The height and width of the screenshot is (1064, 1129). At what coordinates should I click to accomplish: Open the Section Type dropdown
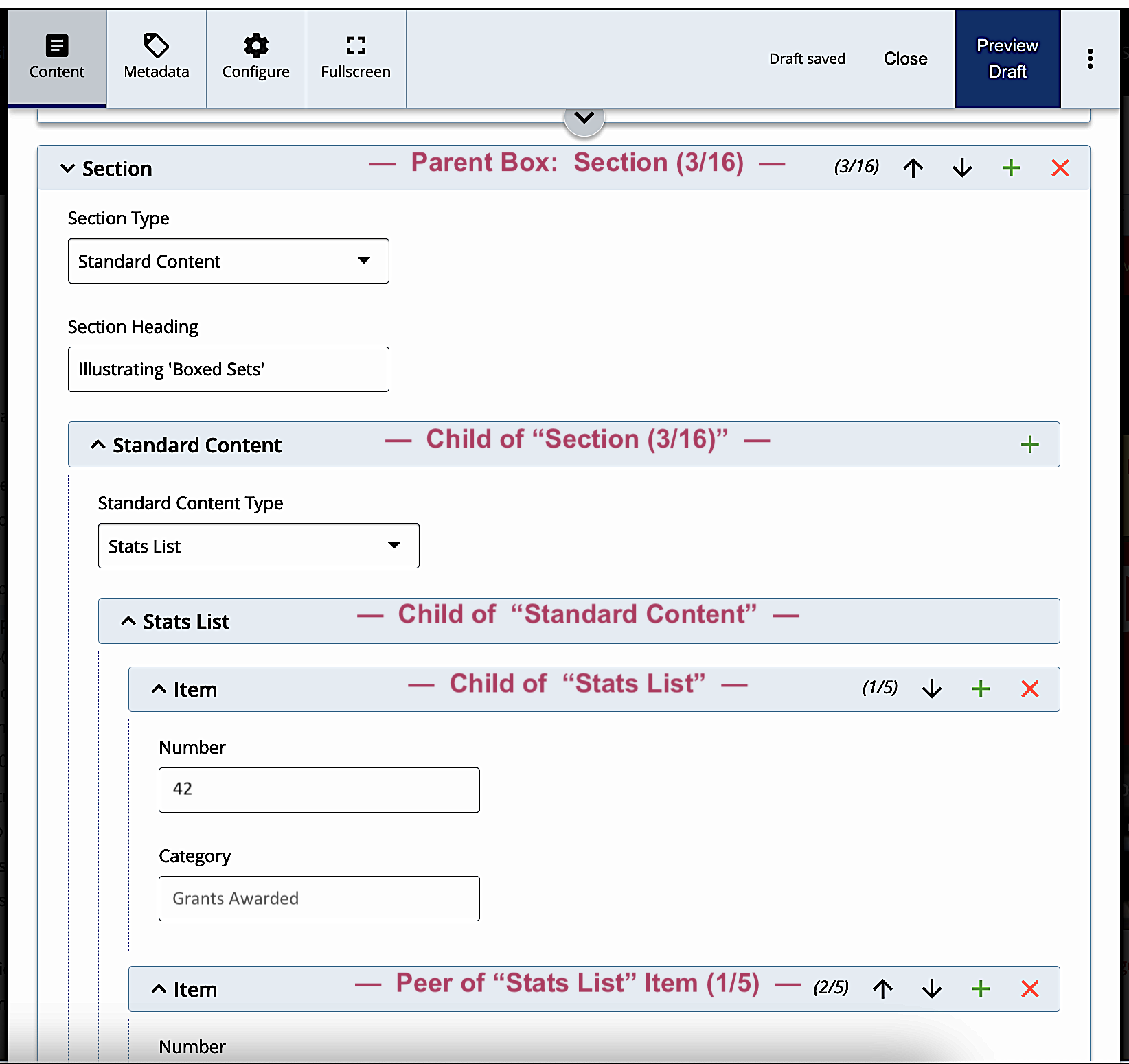(229, 261)
